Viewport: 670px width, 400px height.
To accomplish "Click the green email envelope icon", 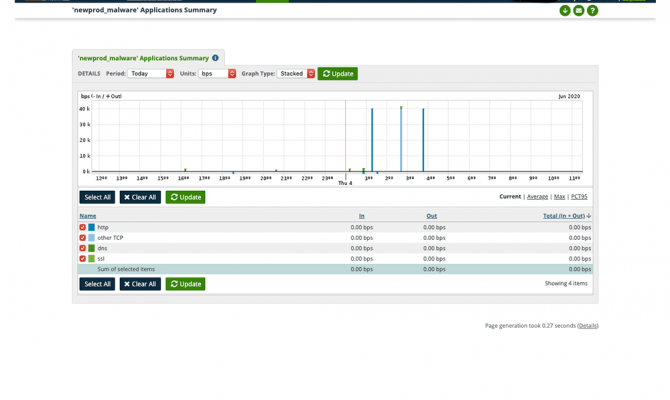I will 579,11.
